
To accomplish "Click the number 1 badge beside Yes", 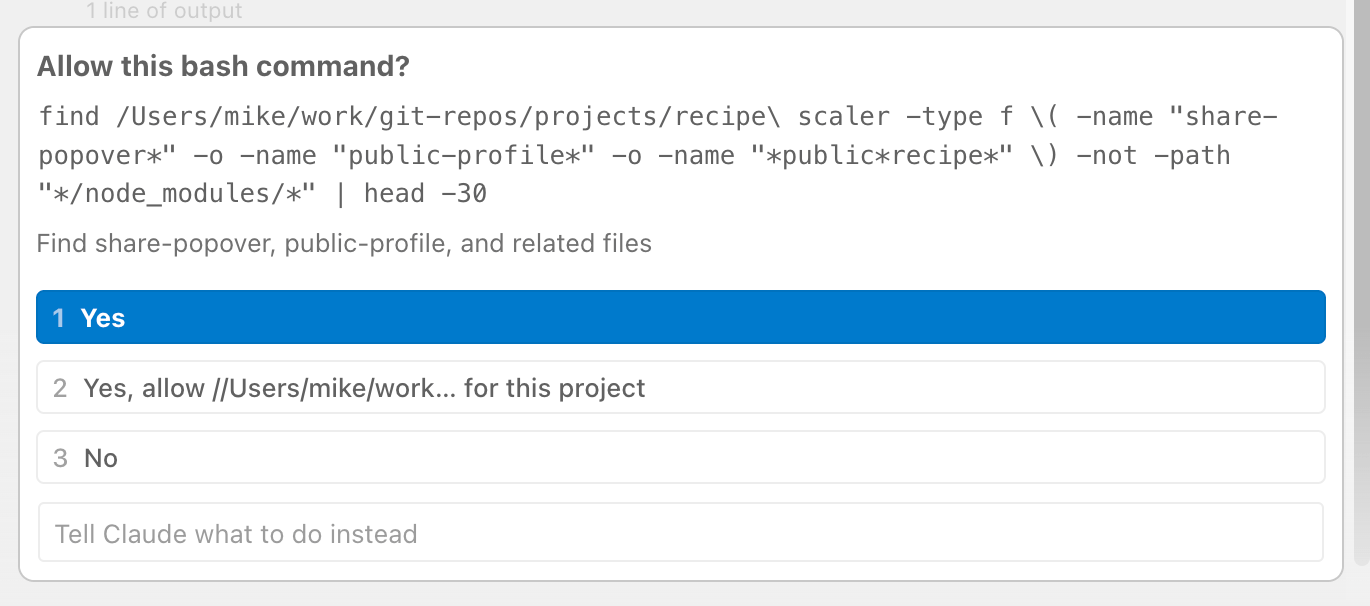I will 59,318.
